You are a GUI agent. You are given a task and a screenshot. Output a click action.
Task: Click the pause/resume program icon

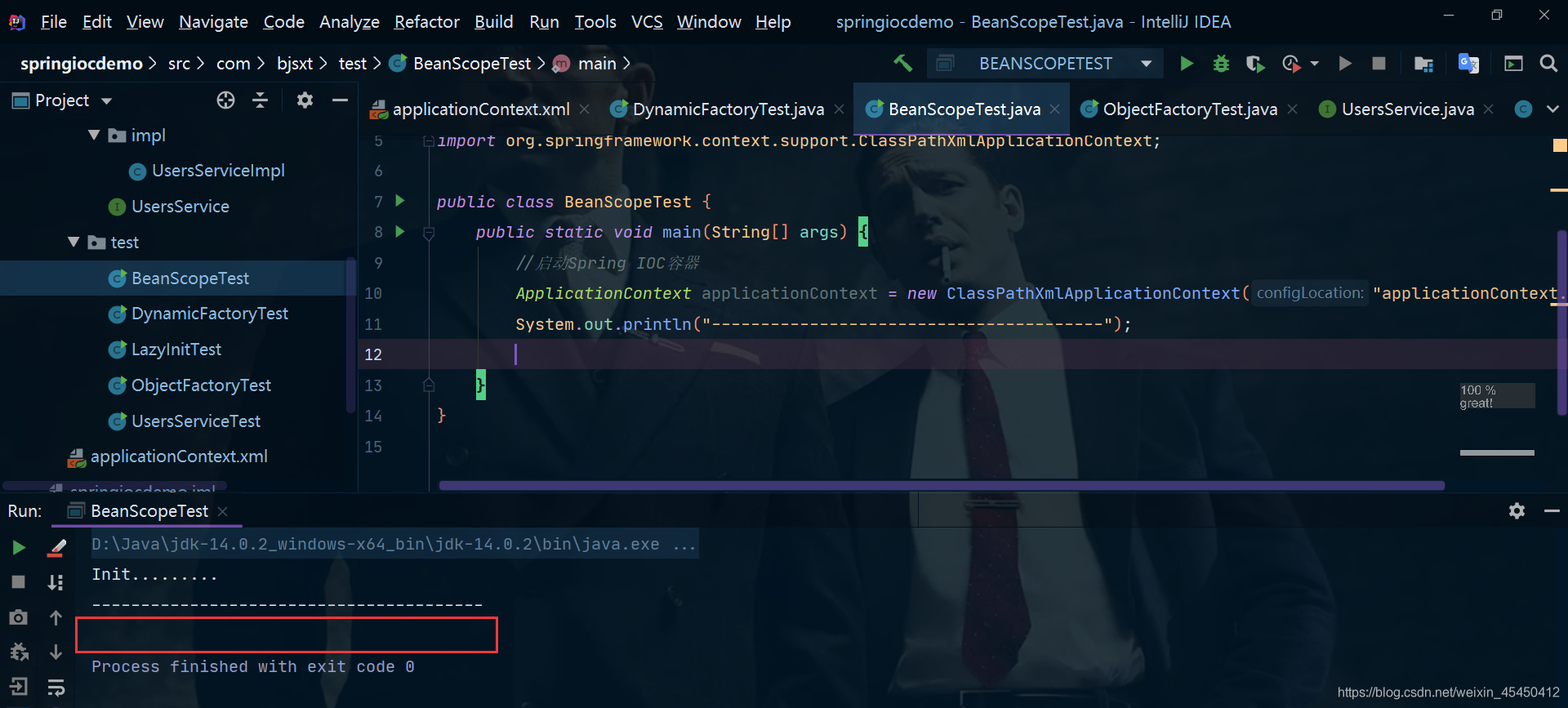(x=1344, y=63)
